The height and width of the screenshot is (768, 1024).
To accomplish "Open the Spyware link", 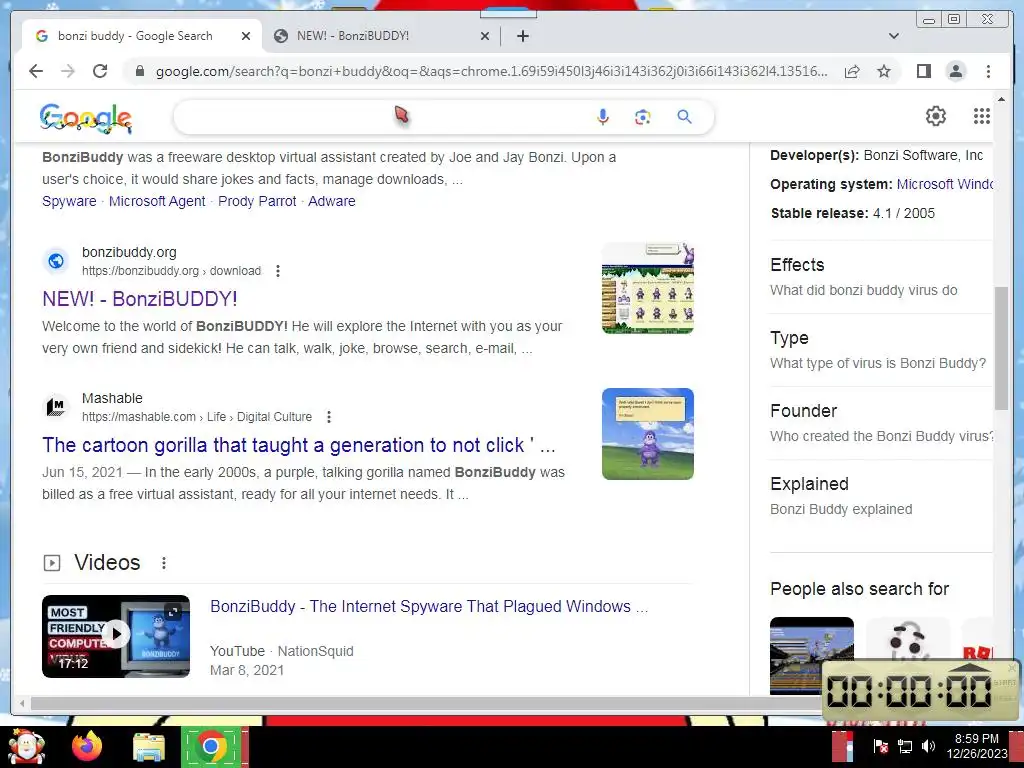I will (69, 201).
